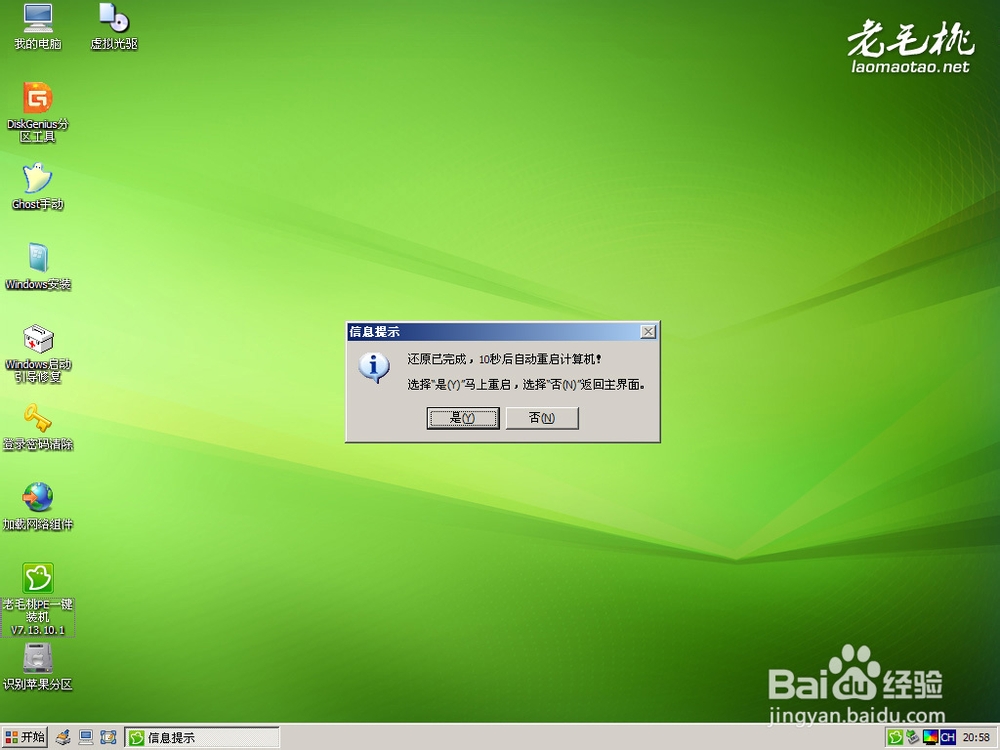
Task: Open the 我的电脑 desktop icon
Action: pyautogui.click(x=38, y=27)
